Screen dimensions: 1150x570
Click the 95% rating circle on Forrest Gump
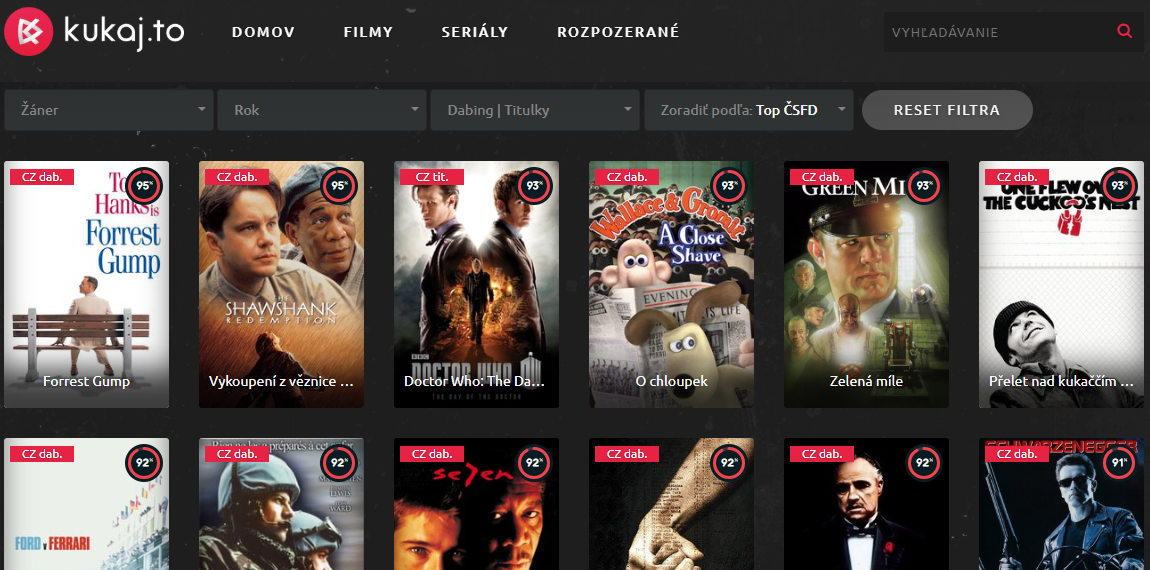coord(144,186)
